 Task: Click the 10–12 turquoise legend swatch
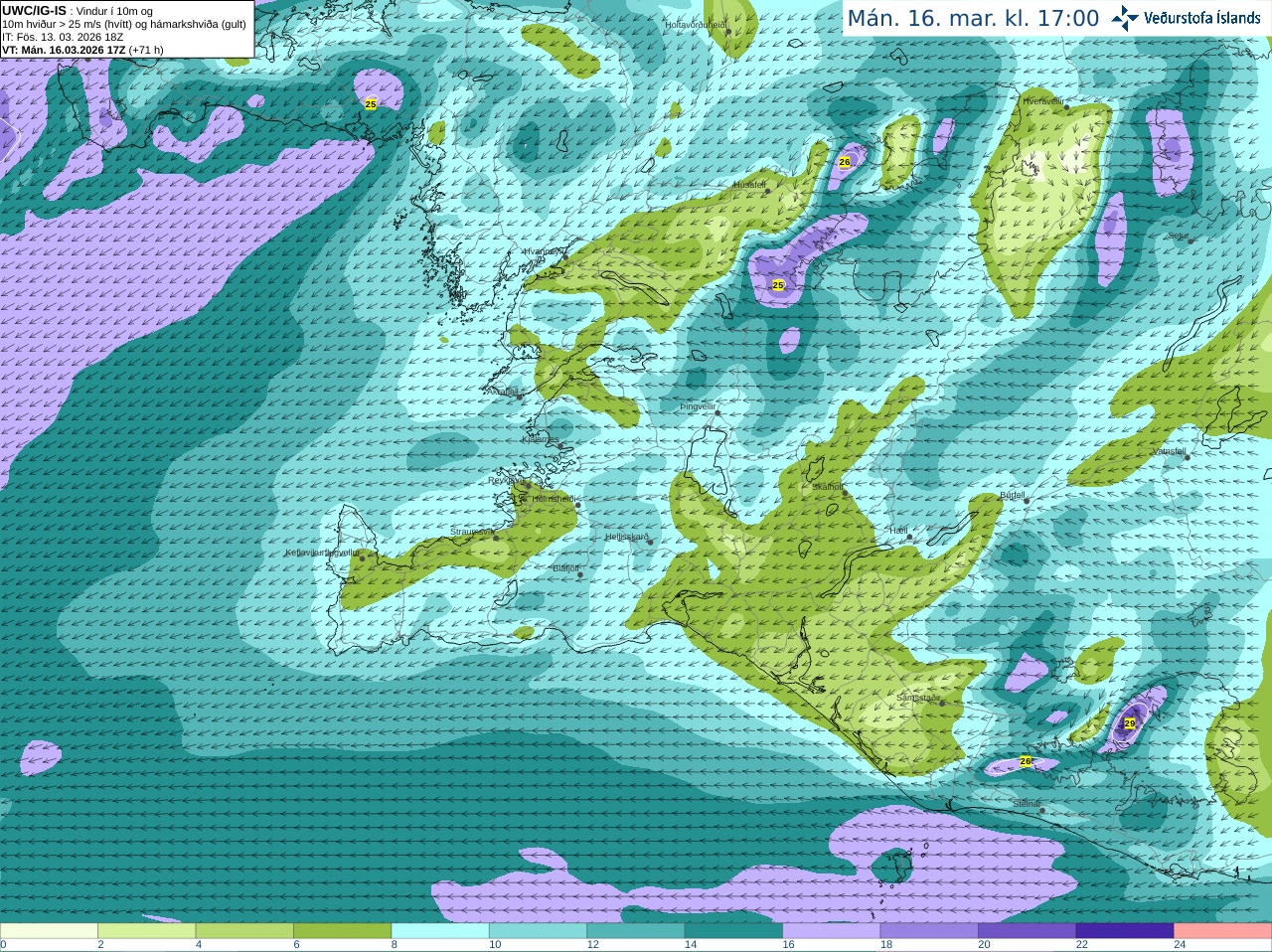pos(538,931)
